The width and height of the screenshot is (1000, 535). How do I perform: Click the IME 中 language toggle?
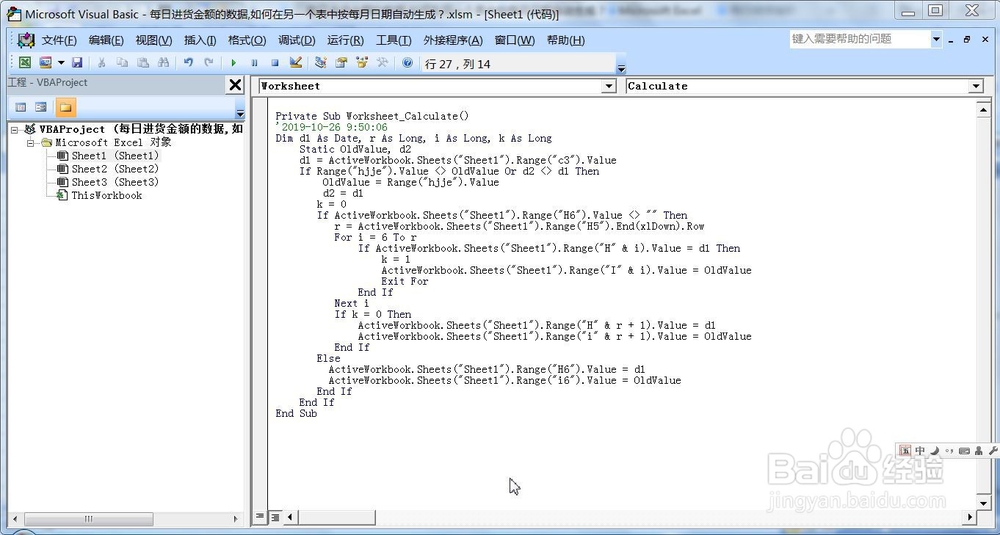tap(920, 450)
